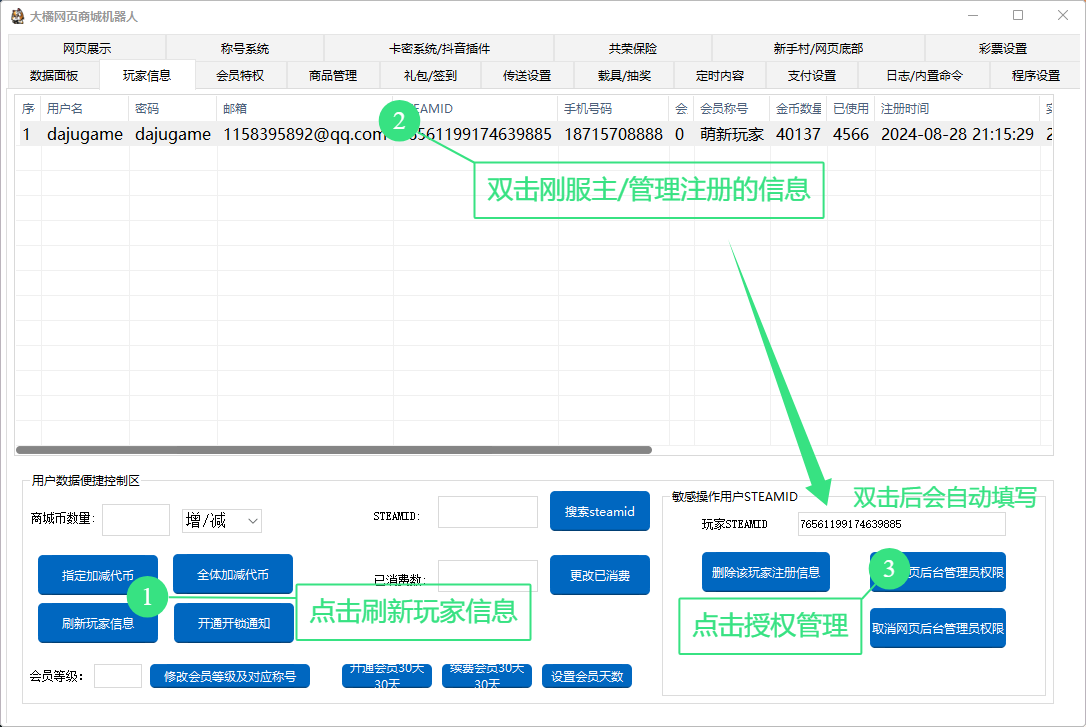Screen dimensions: 1086x727
Task: Click the 会员等级 input box
Action: pyautogui.click(x=118, y=677)
